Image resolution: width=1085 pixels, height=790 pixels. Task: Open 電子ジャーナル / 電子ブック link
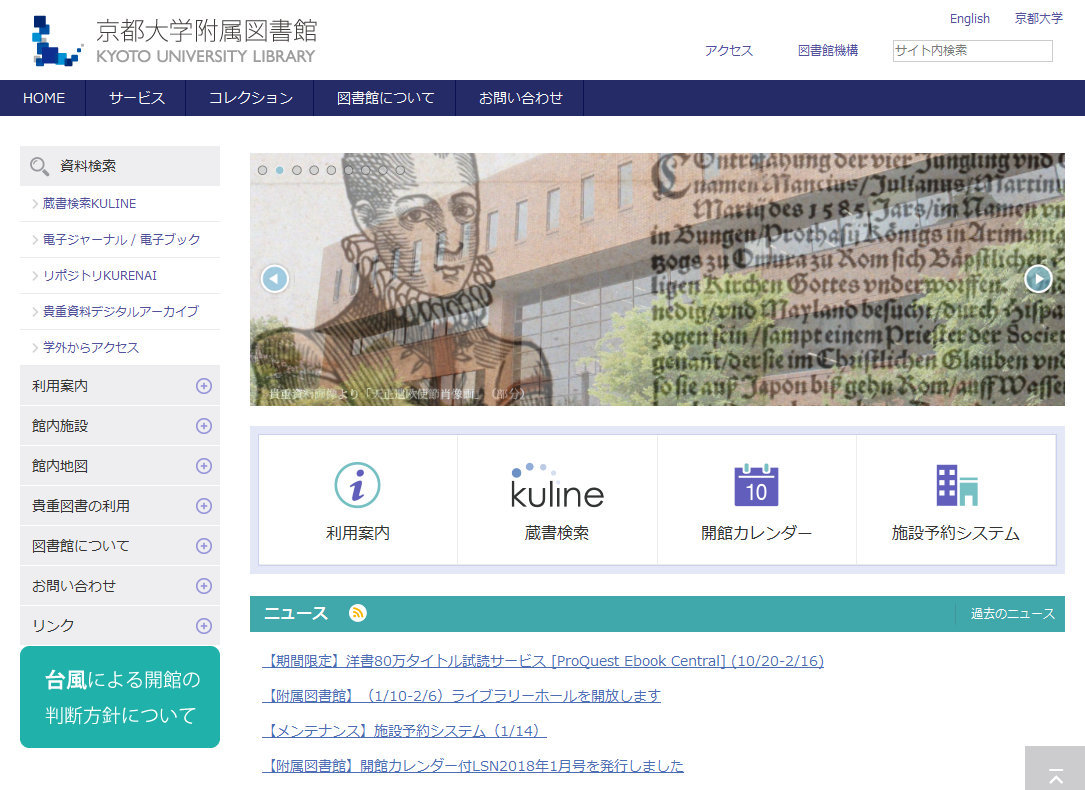pos(121,239)
